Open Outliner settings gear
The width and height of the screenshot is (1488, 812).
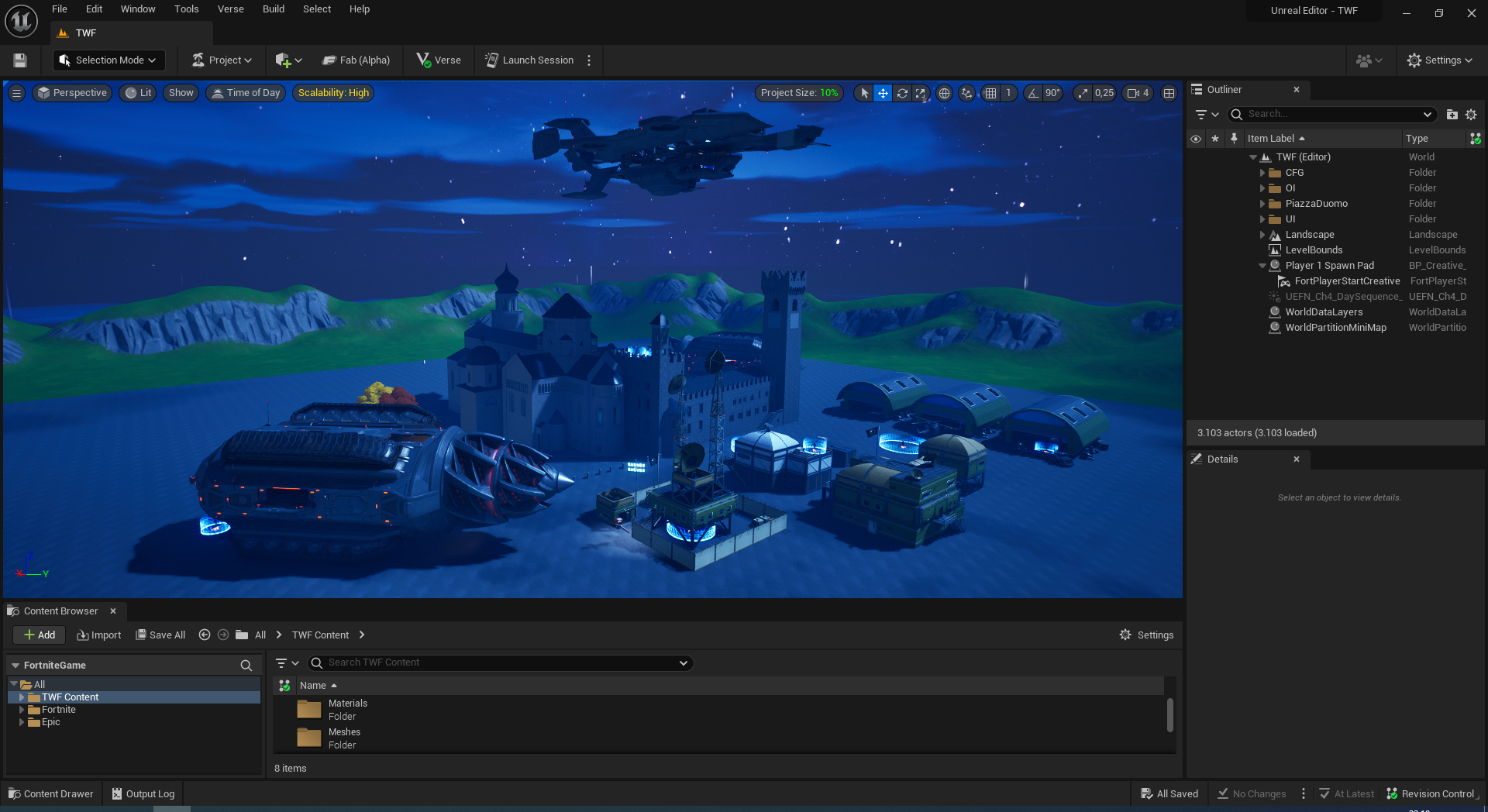coord(1471,114)
